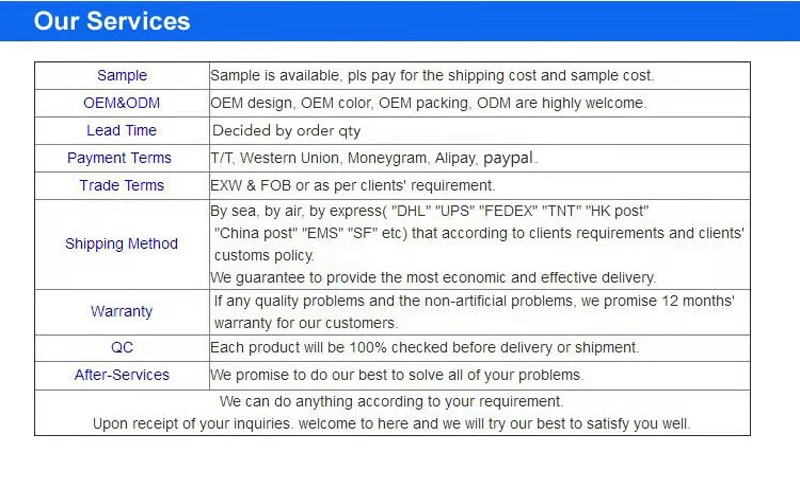Select the 12 months' warranty sentence
Screen dimensions: 800x486
(474, 312)
